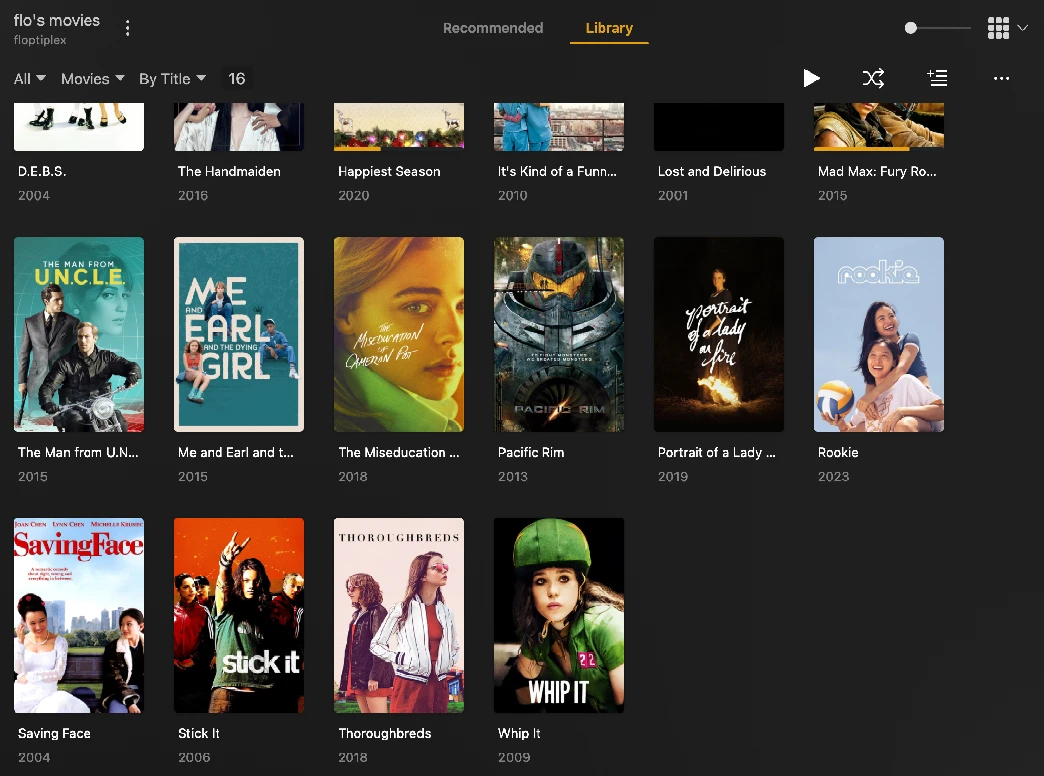Click the 16 item count badge

(236, 78)
